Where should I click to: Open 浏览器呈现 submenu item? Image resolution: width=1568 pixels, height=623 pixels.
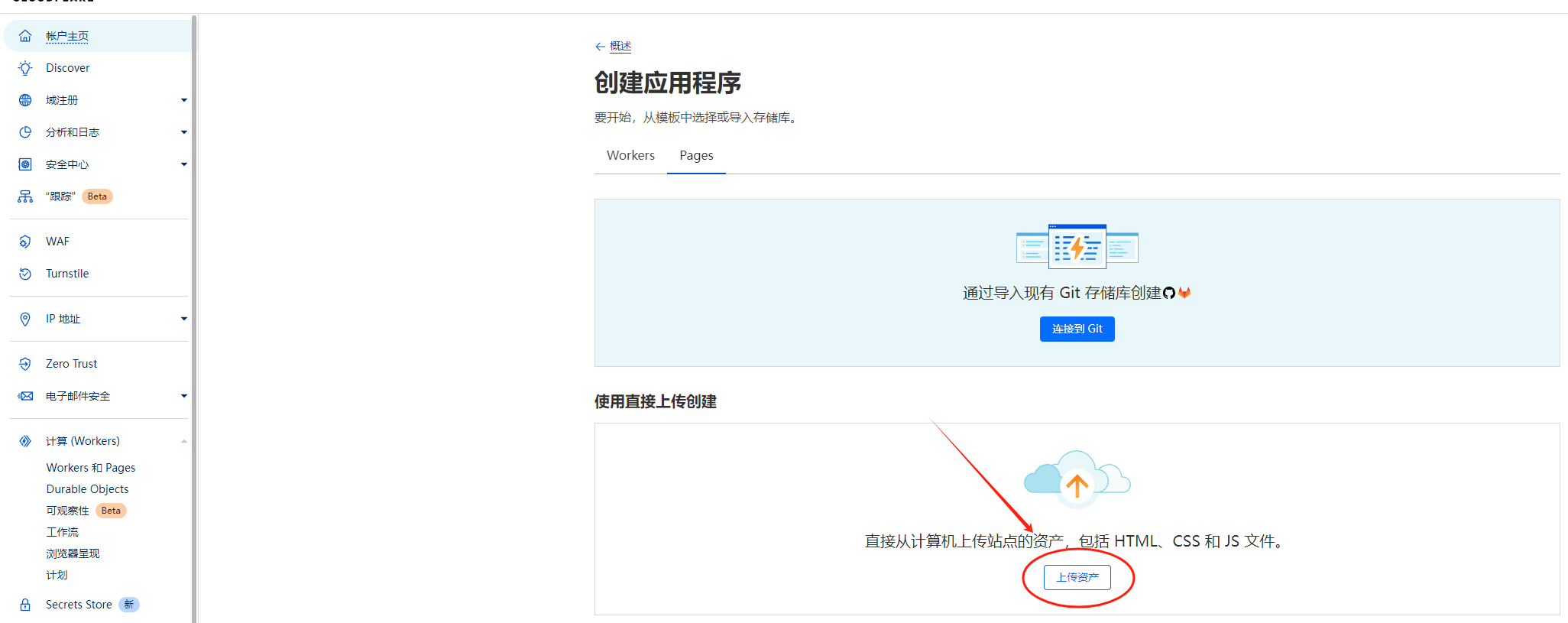pos(73,553)
